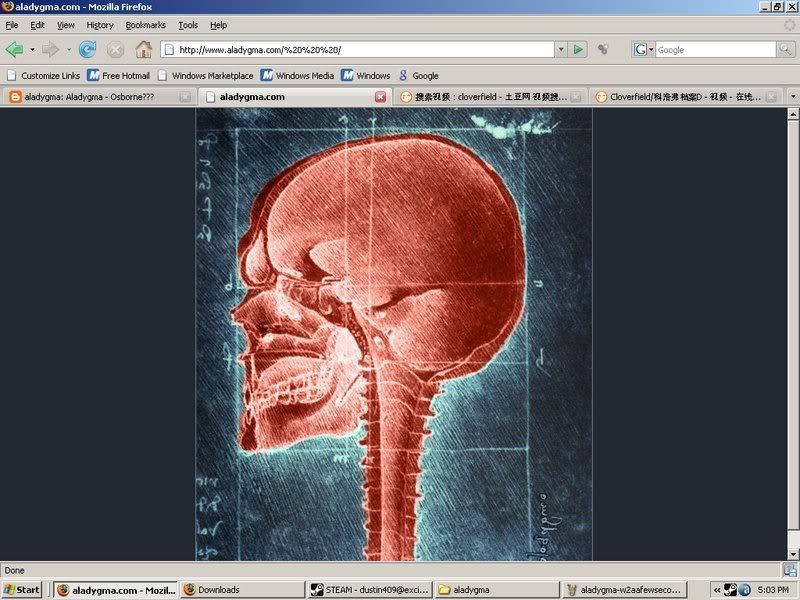Open the Google search engine selector dropdown
The height and width of the screenshot is (600, 800).
(643, 49)
